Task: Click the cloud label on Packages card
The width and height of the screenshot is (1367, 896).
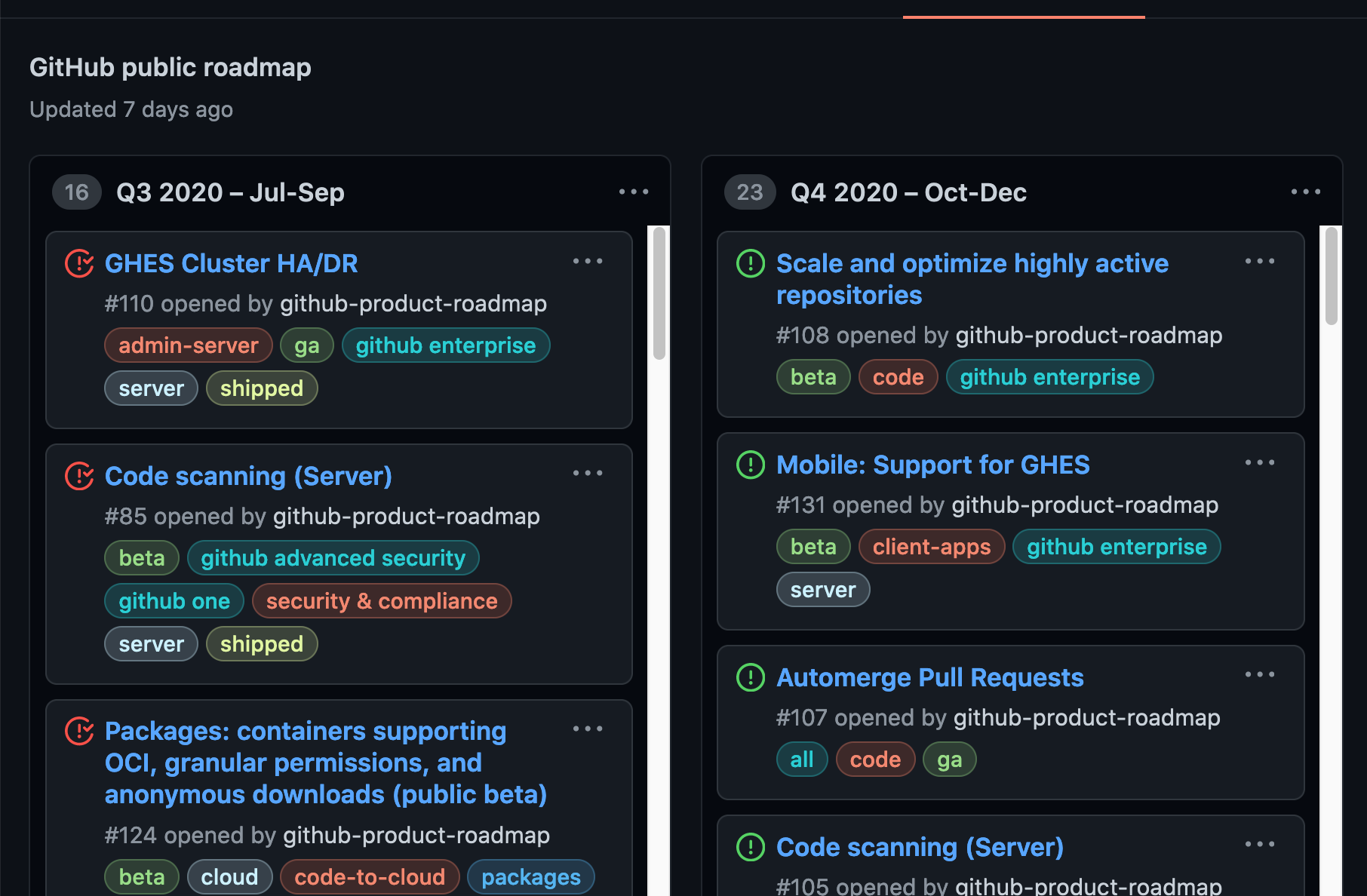Action: tap(230, 877)
